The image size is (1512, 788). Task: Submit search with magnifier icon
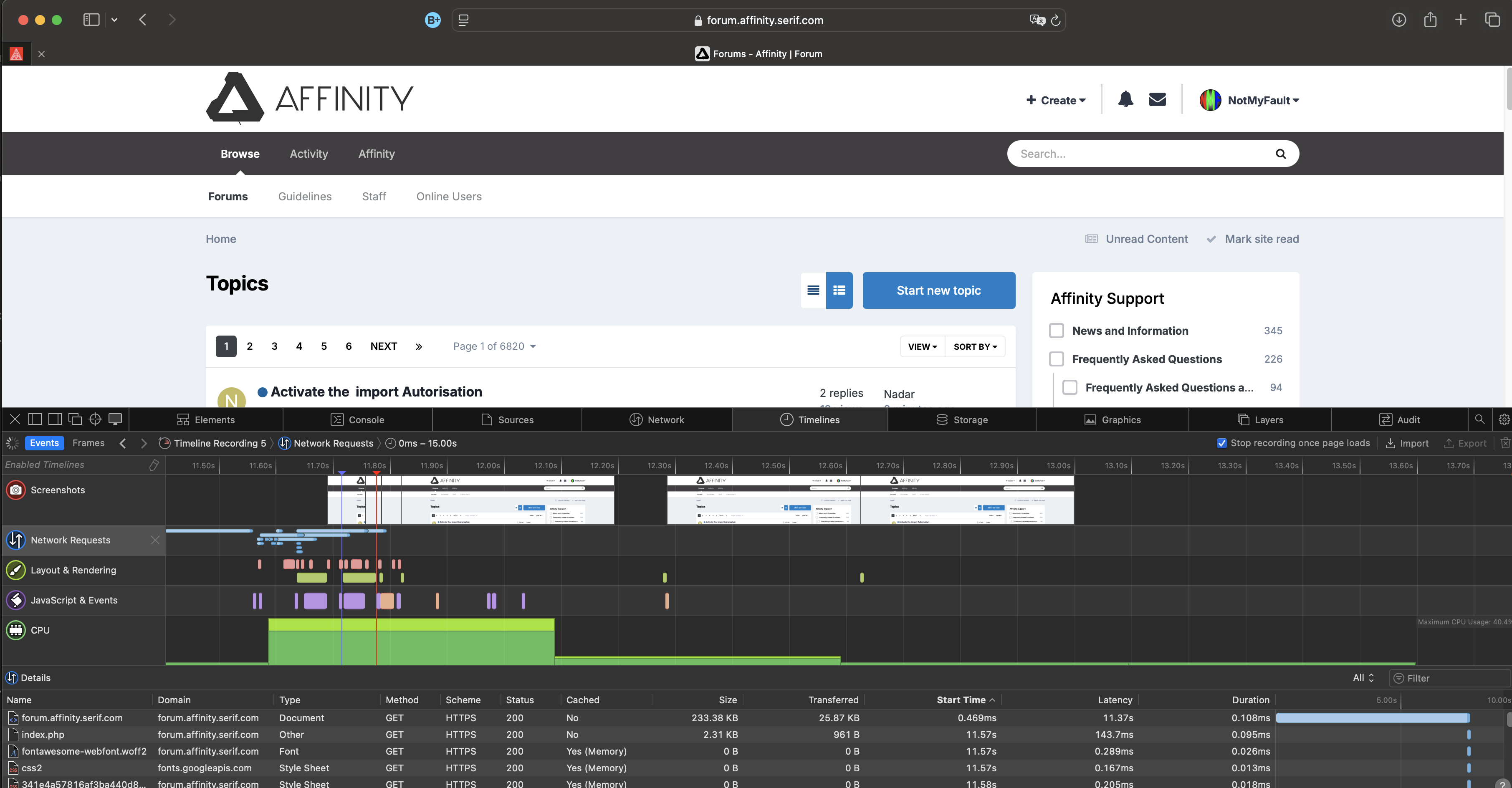[1280, 154]
